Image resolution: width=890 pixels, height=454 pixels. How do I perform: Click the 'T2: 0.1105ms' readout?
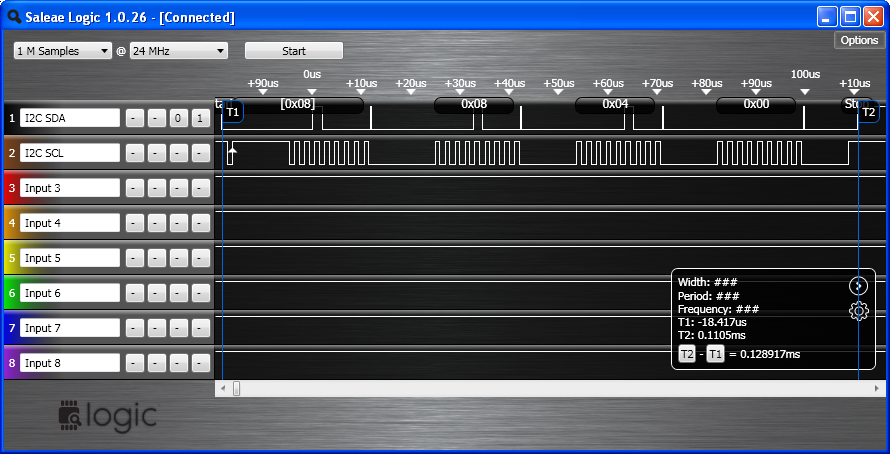point(712,335)
